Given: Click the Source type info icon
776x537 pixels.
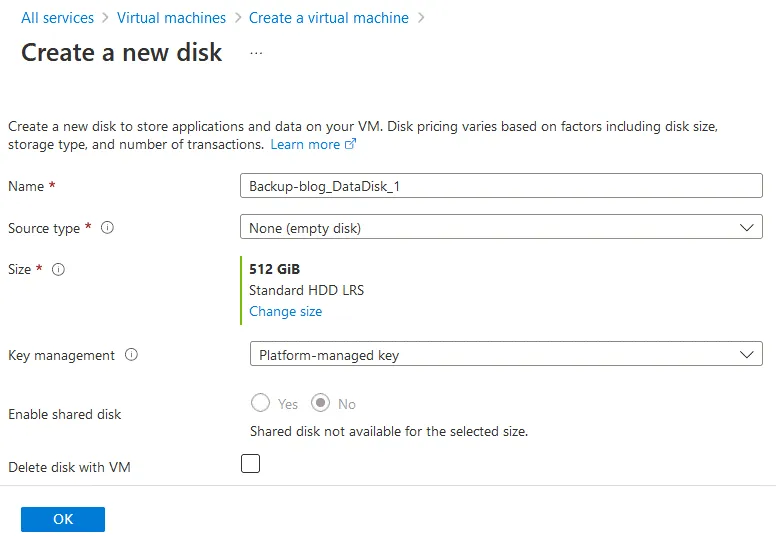Looking at the screenshot, I should pos(108,228).
